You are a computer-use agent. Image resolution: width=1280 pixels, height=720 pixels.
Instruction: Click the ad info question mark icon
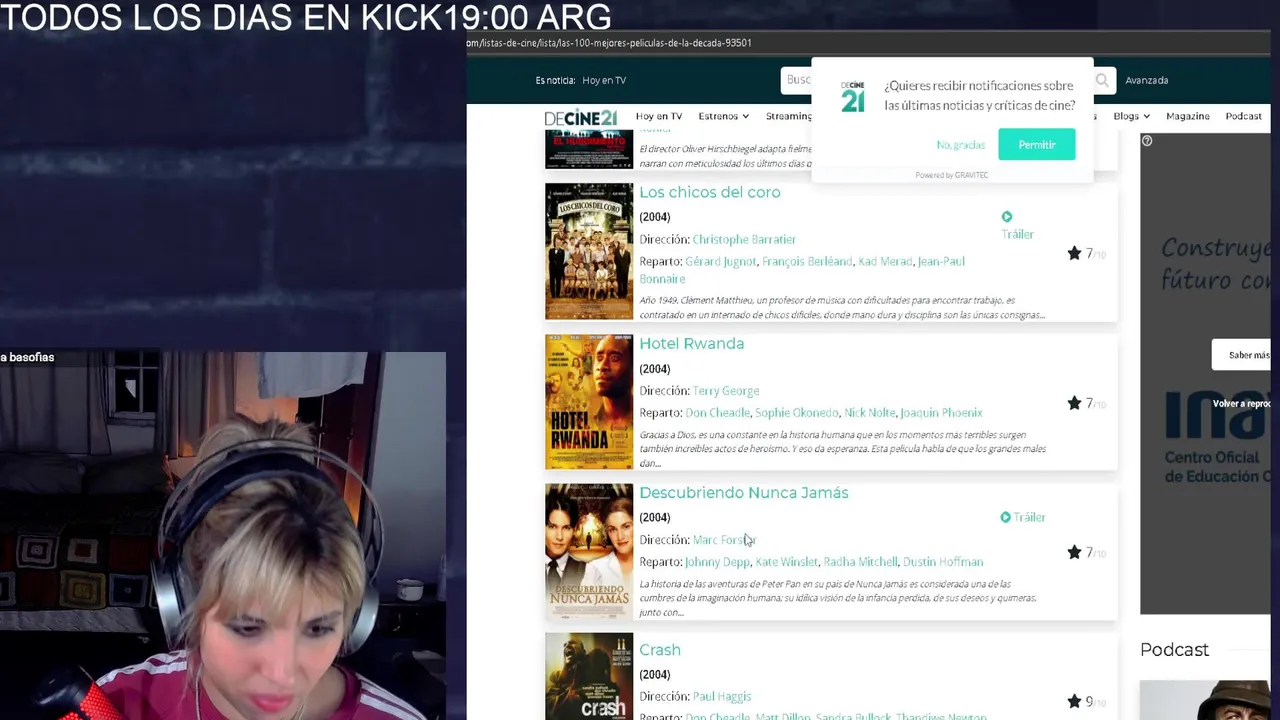(x=1147, y=141)
